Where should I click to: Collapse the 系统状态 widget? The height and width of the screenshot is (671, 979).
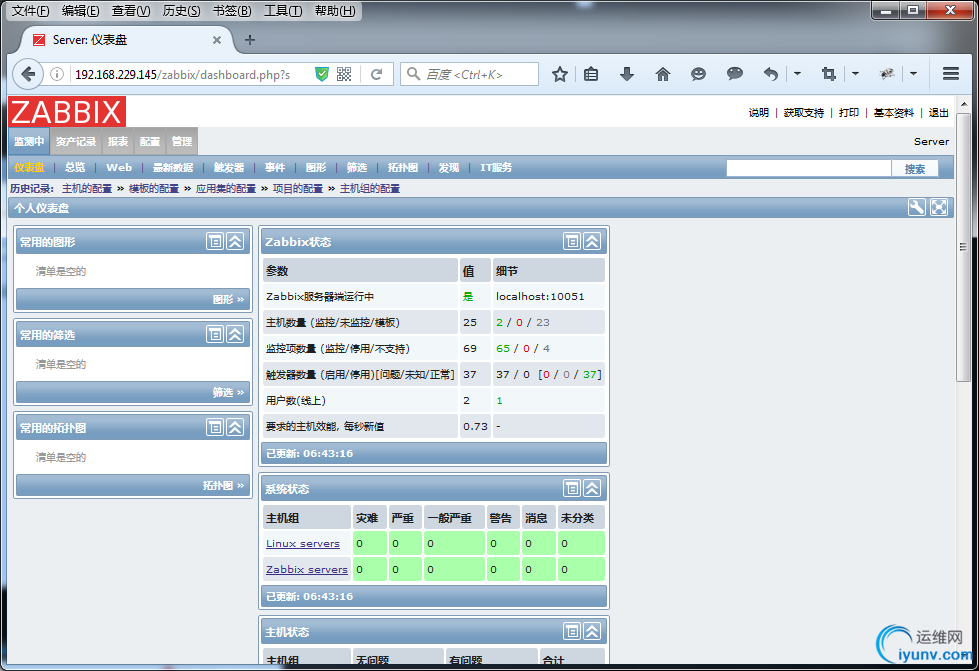pos(592,488)
